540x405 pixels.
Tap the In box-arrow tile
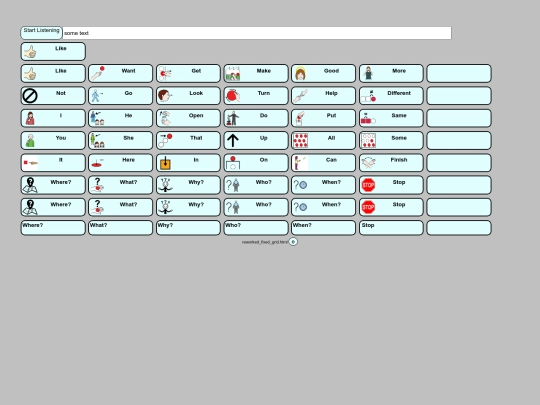188,163
